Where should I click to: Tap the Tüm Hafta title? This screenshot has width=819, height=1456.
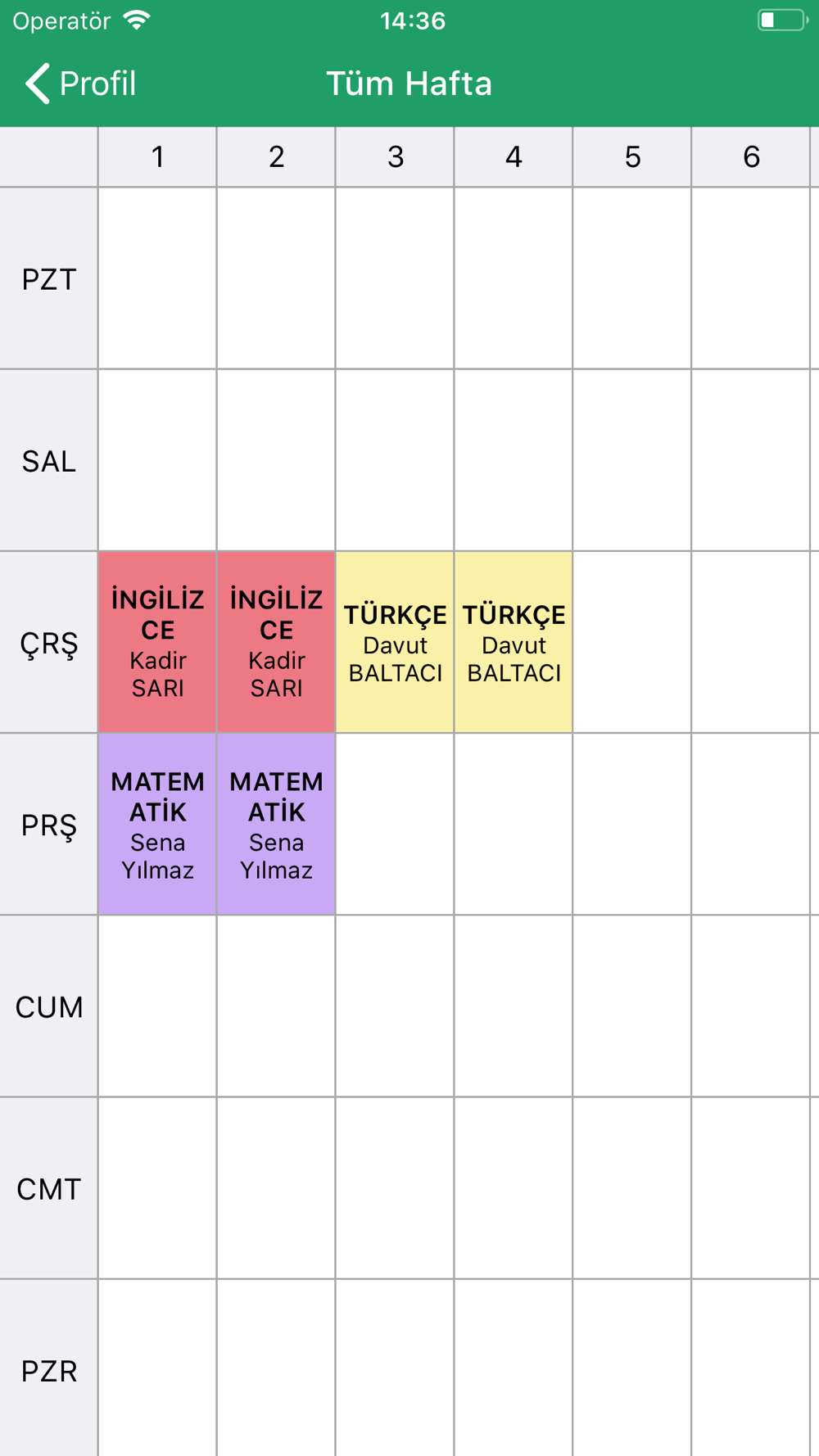pyautogui.click(x=409, y=84)
